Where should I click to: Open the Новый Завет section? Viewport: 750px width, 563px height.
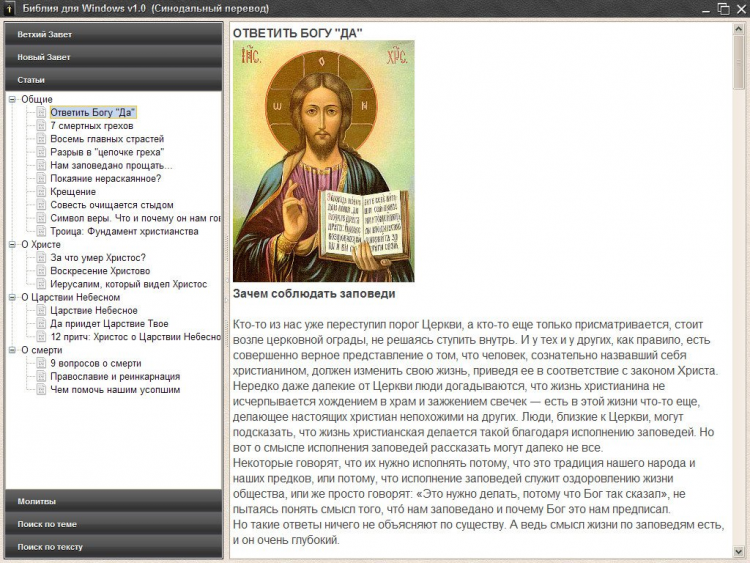pos(114,57)
